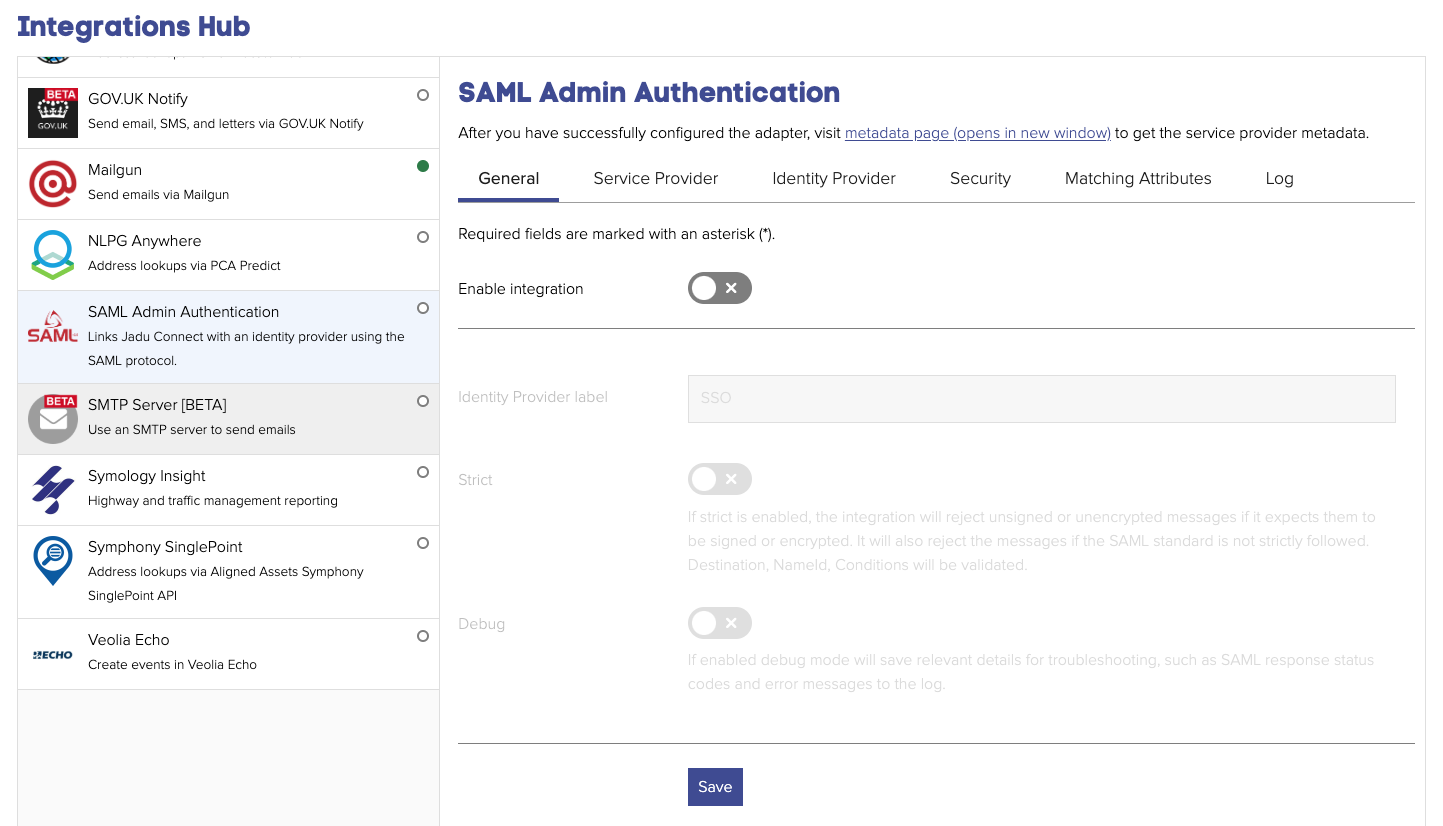The image size is (1443, 826).
Task: Click the Symology Insight logo icon
Action: pos(53,490)
